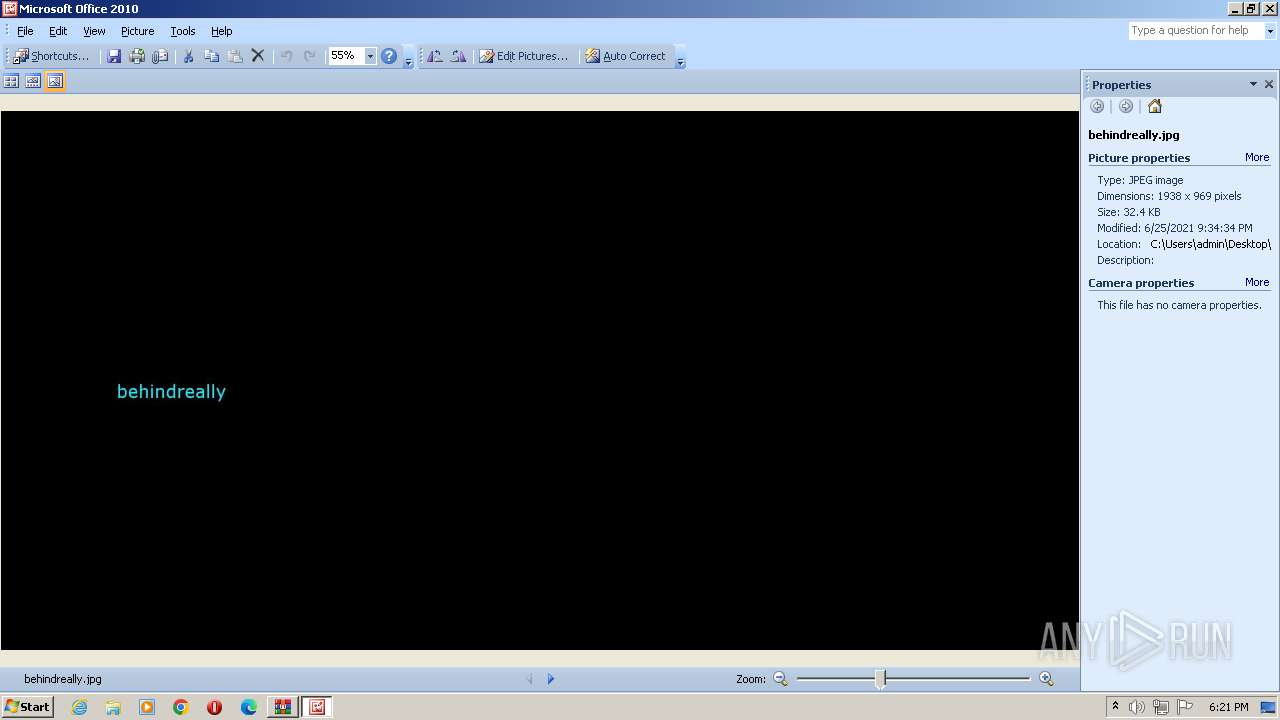The image size is (1280, 720).
Task: Click the Redo arrow icon
Action: click(310, 56)
